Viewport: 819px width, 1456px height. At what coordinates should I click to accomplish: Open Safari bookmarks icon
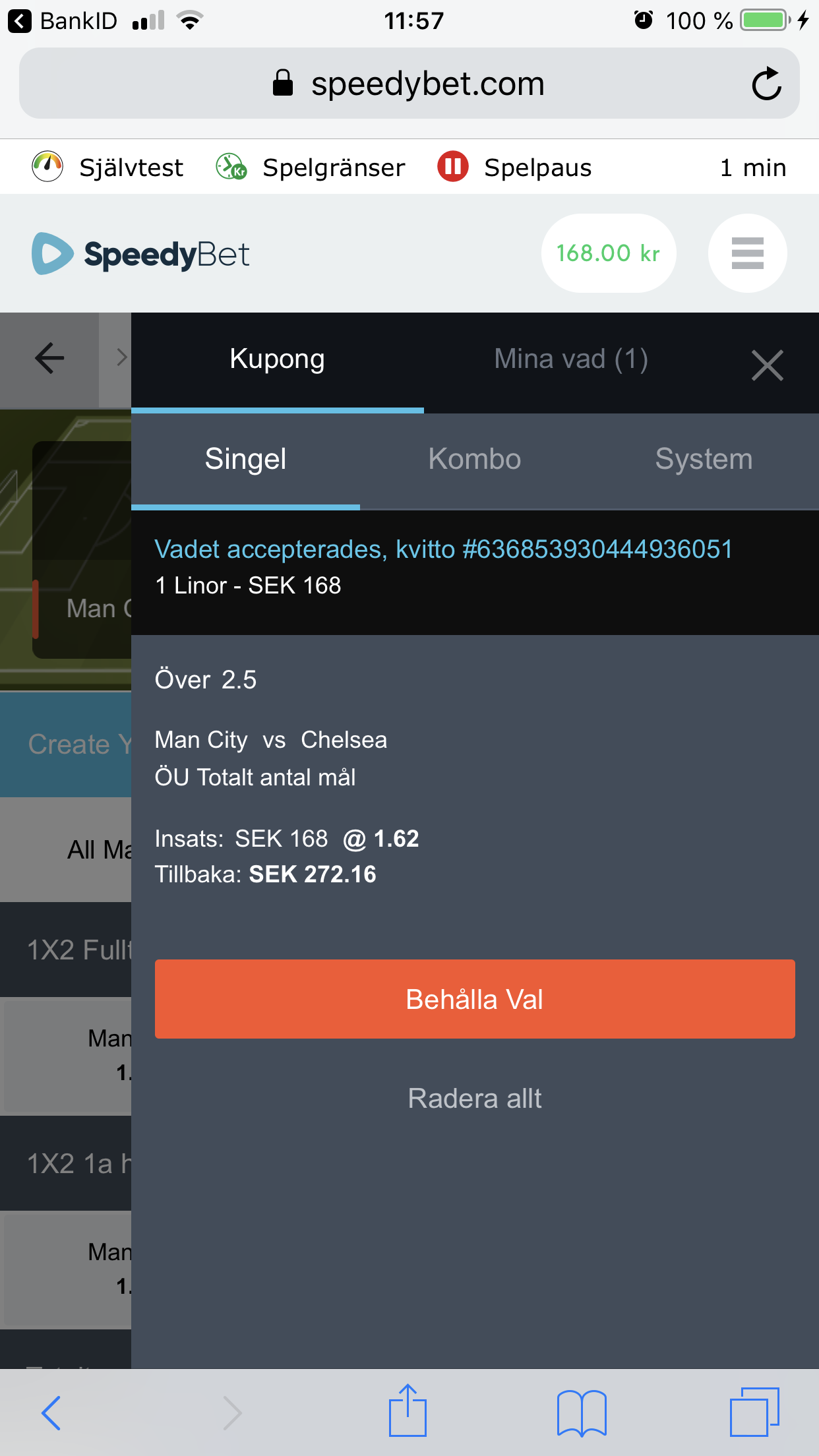coord(582,1413)
